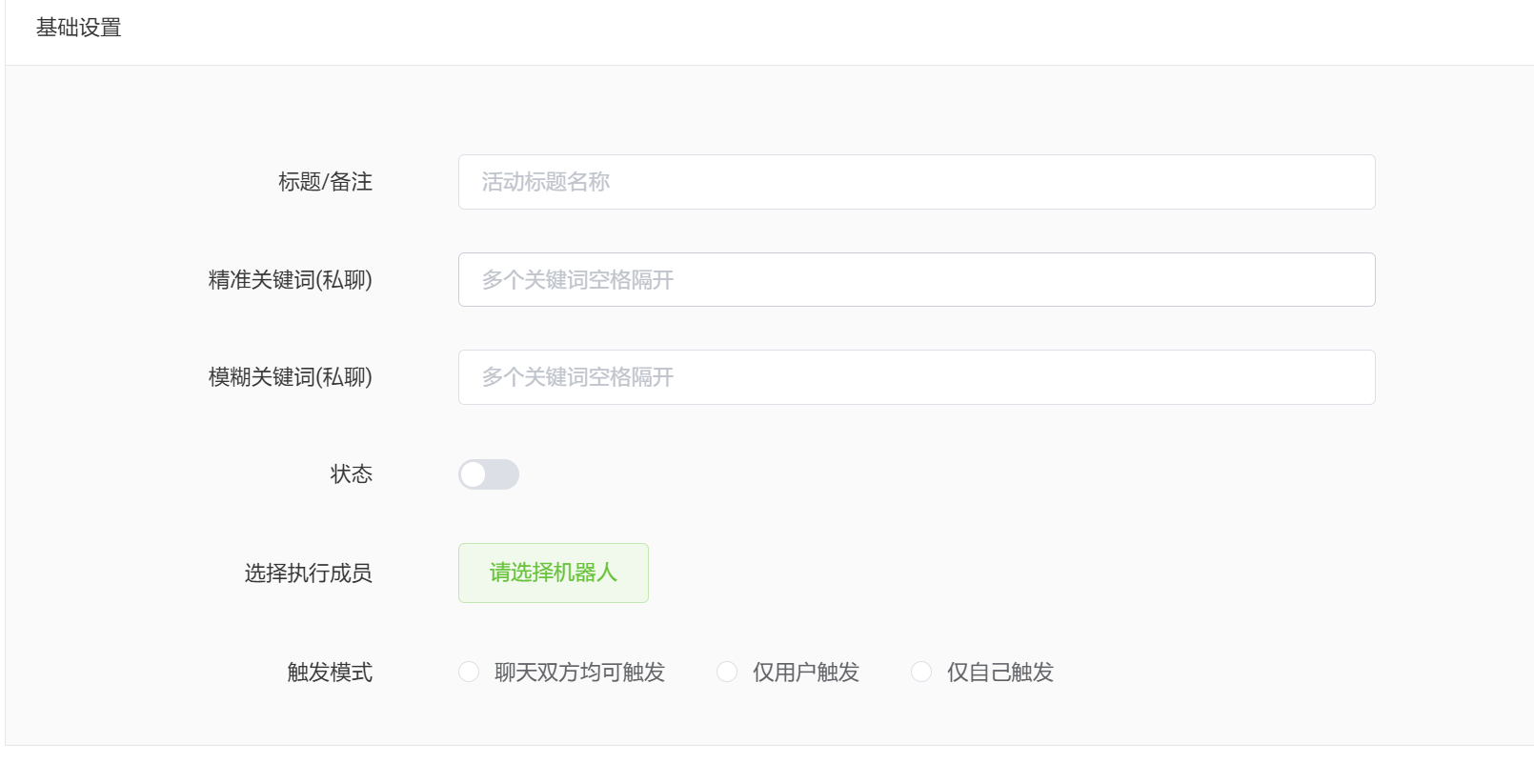Click the 状态 label text

click(352, 474)
